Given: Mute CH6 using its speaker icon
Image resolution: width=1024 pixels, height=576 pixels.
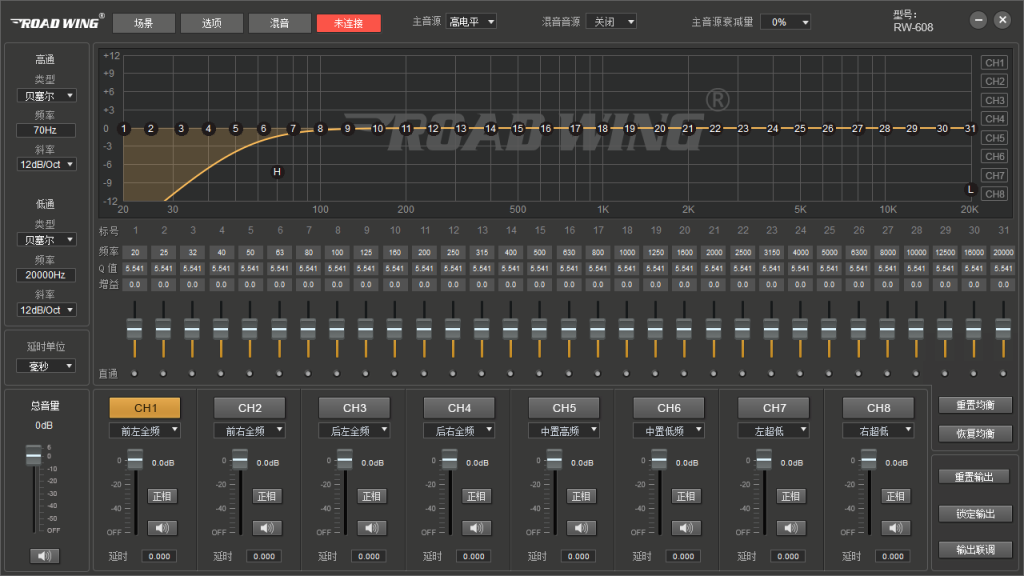Looking at the screenshot, I should pyautogui.click(x=686, y=528).
